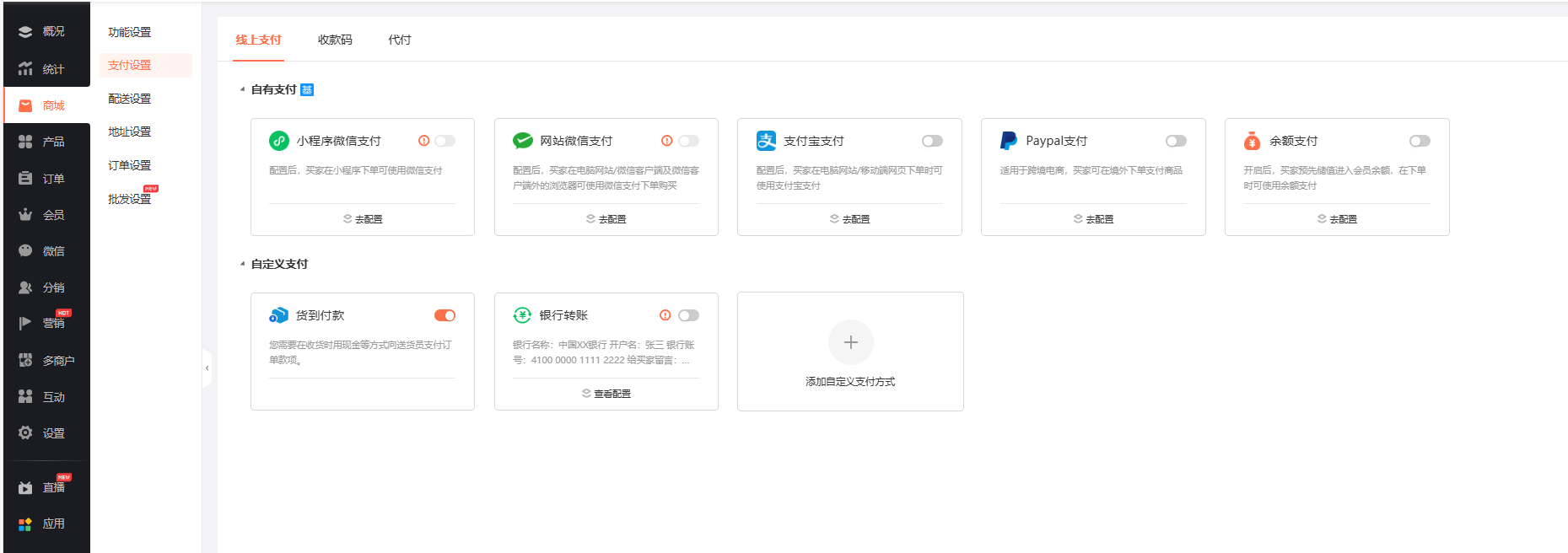Screen dimensions: 1568x553
Task: Add a custom payment method with plus button
Action: tap(851, 342)
